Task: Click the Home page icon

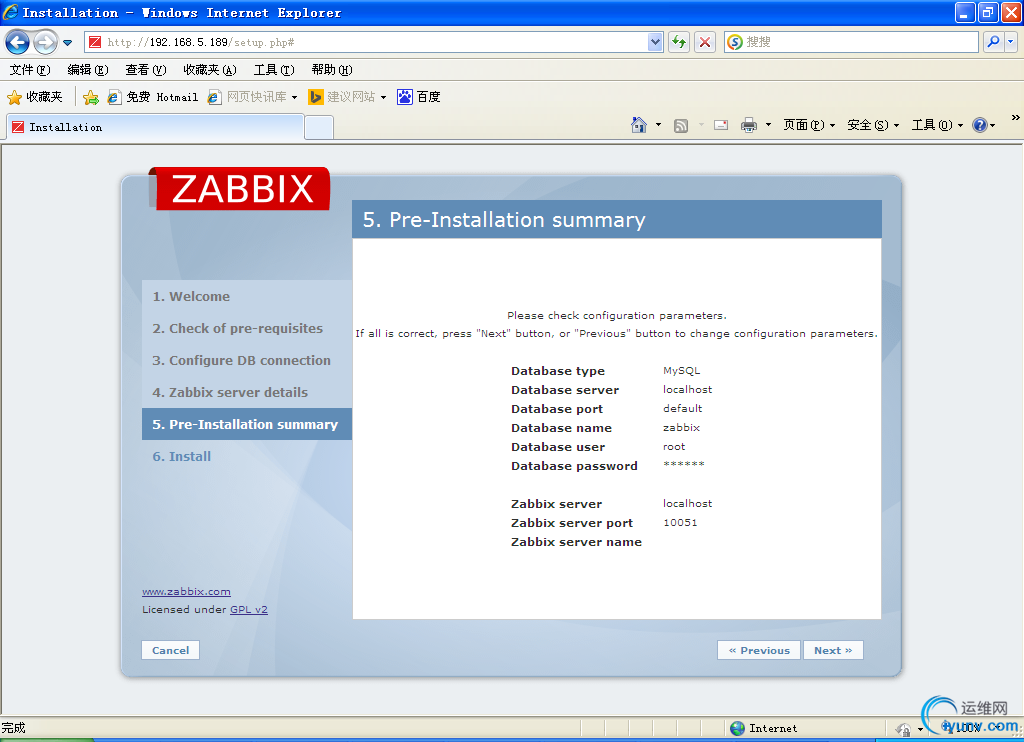Action: (639, 125)
